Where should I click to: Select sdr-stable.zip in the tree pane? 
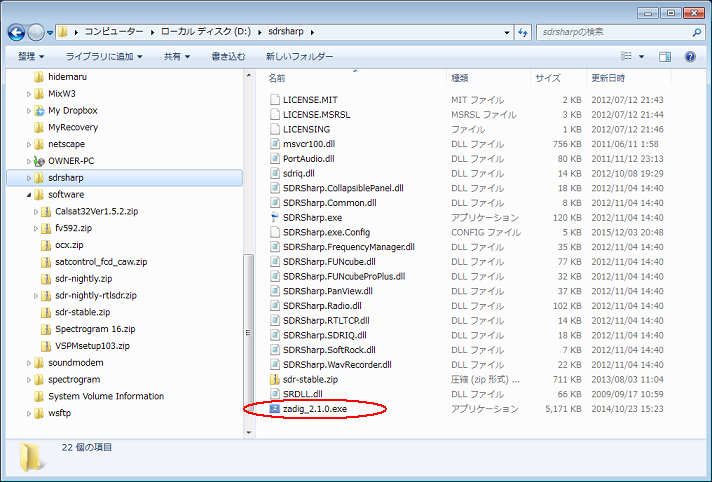coord(82,312)
